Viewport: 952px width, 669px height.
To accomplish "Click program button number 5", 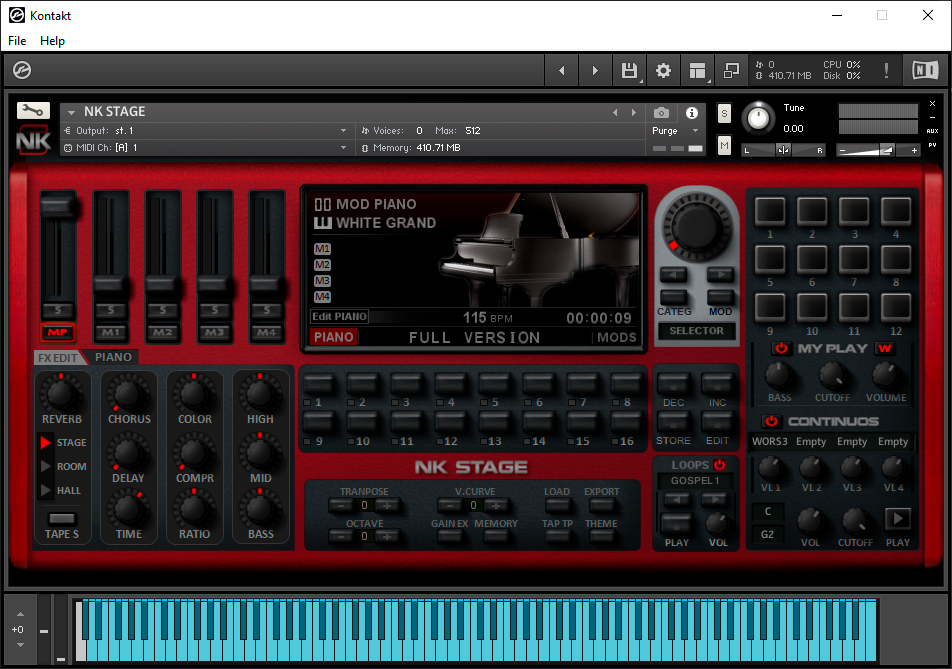I will [x=494, y=383].
